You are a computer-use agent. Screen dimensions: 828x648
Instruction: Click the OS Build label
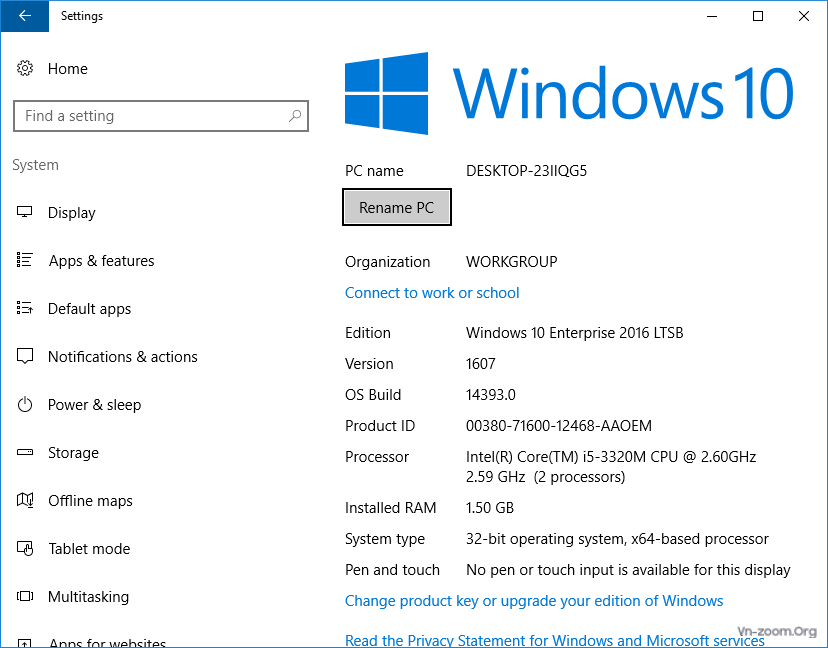pos(373,395)
